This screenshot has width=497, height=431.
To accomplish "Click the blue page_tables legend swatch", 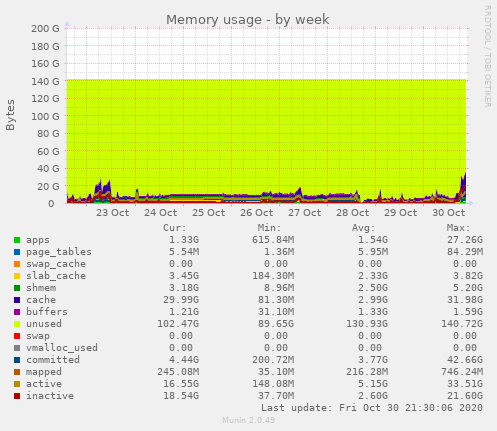I will pos(17,252).
